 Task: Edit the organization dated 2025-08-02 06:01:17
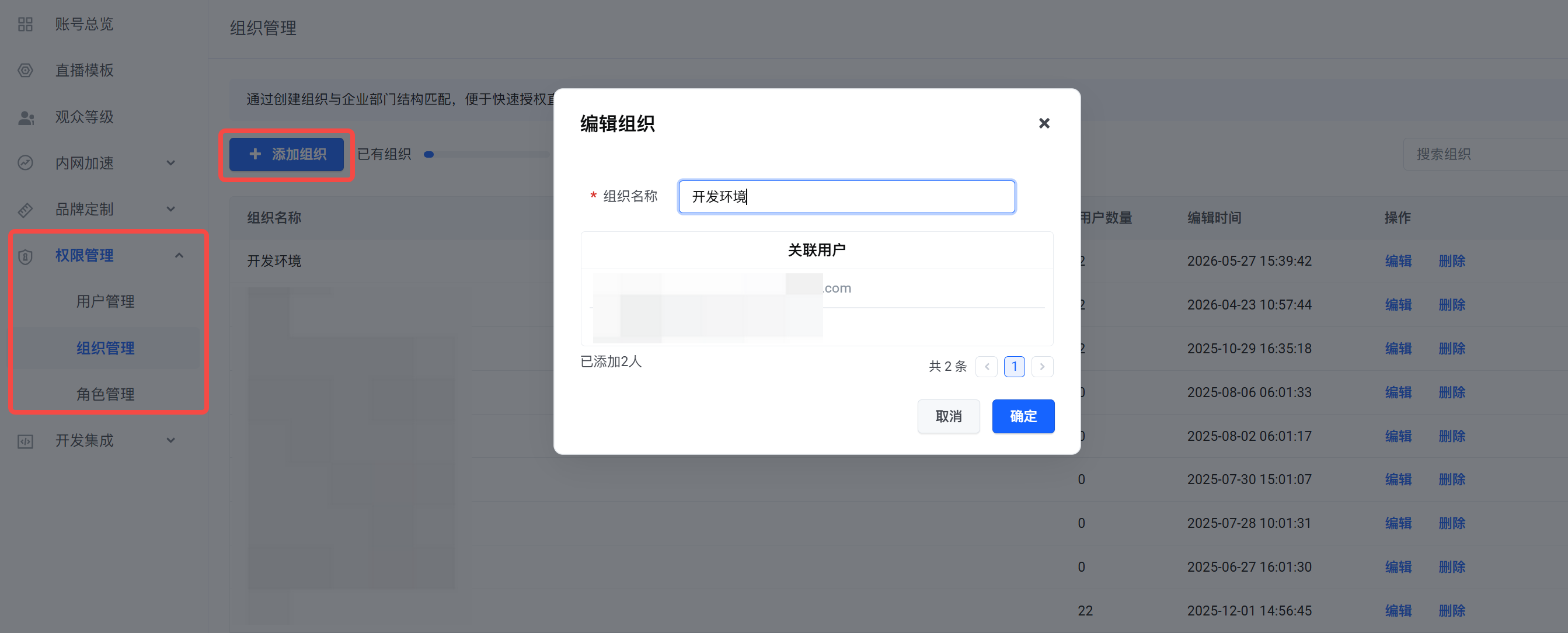point(1398,436)
